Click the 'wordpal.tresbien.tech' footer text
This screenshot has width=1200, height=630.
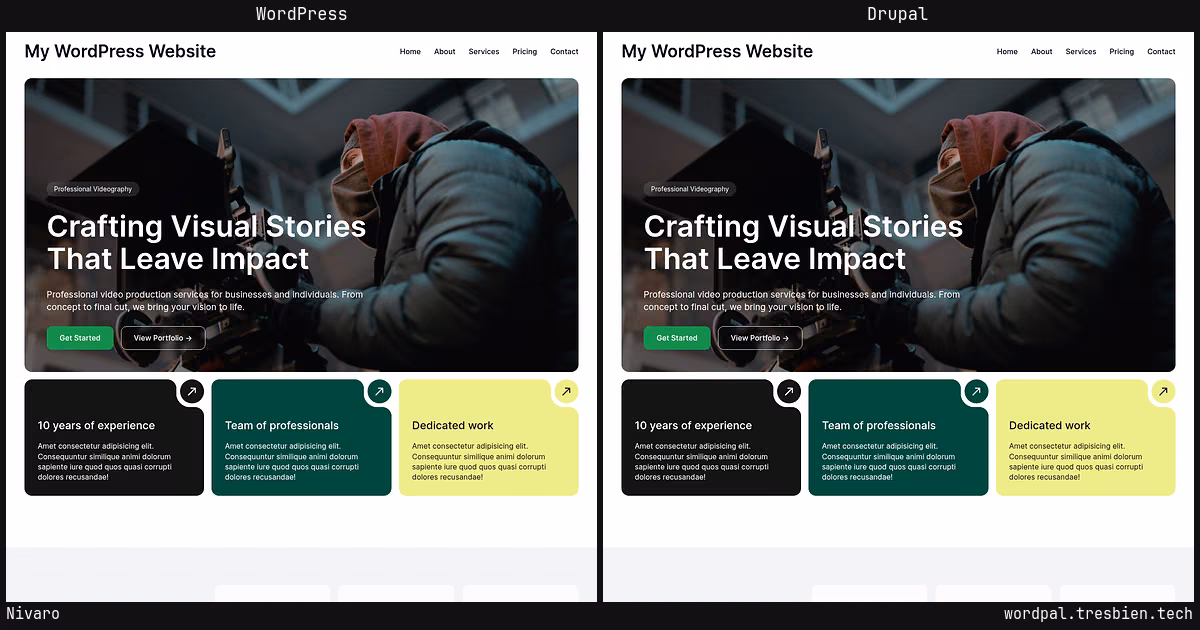pos(1098,614)
